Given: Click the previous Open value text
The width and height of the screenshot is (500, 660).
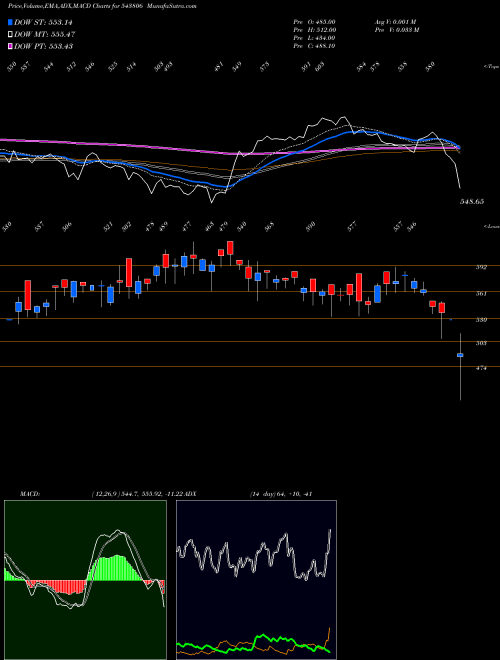Looking at the screenshot, I should click(x=314, y=22).
